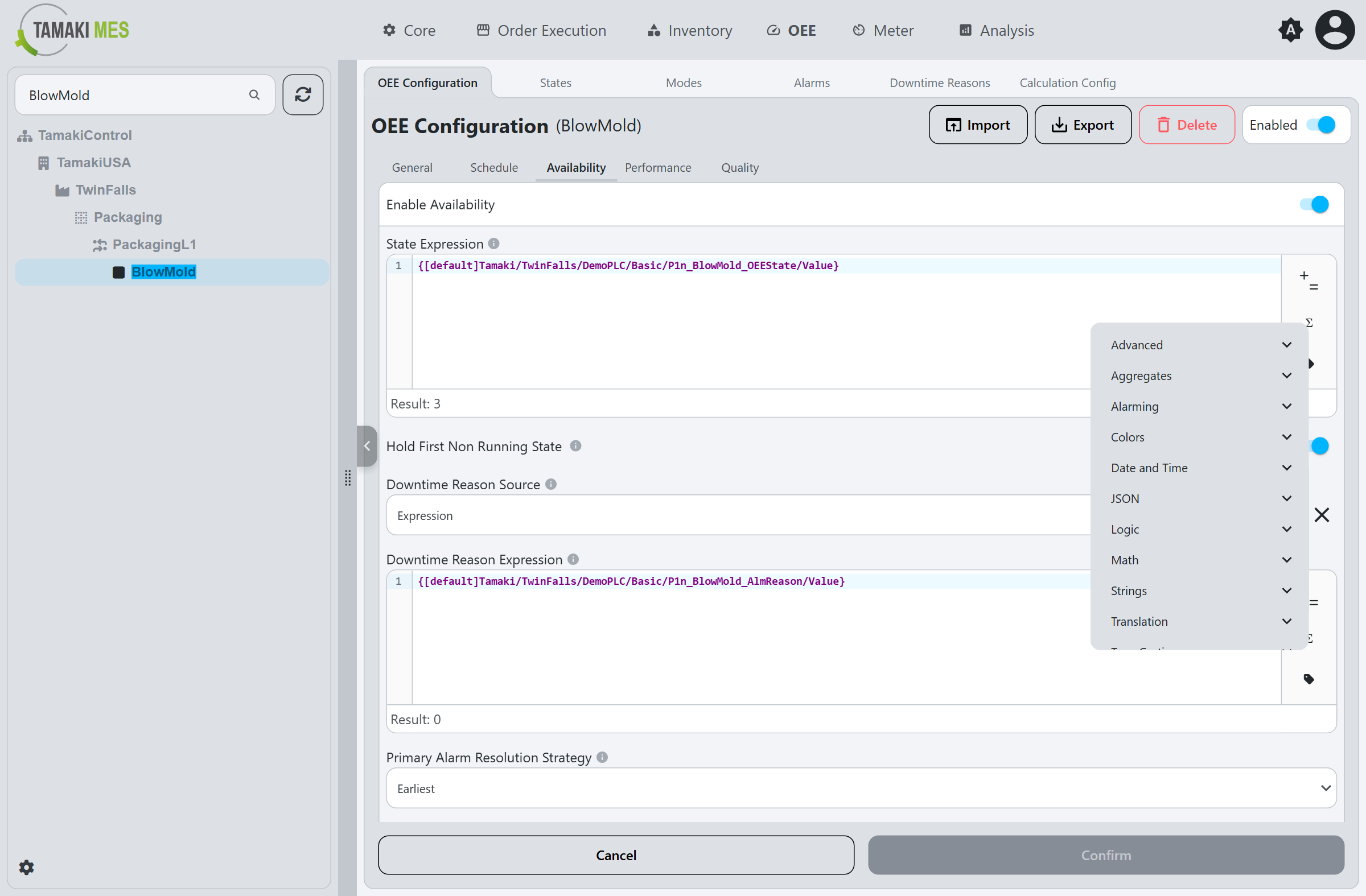The height and width of the screenshot is (896, 1366).
Task: Open the user account avatar
Action: [1335, 30]
